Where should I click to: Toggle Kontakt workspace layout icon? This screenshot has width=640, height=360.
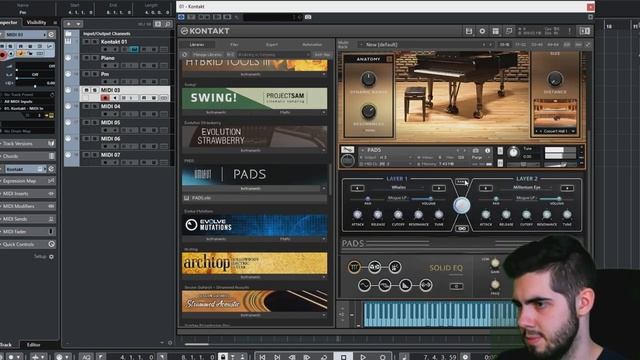(x=496, y=31)
